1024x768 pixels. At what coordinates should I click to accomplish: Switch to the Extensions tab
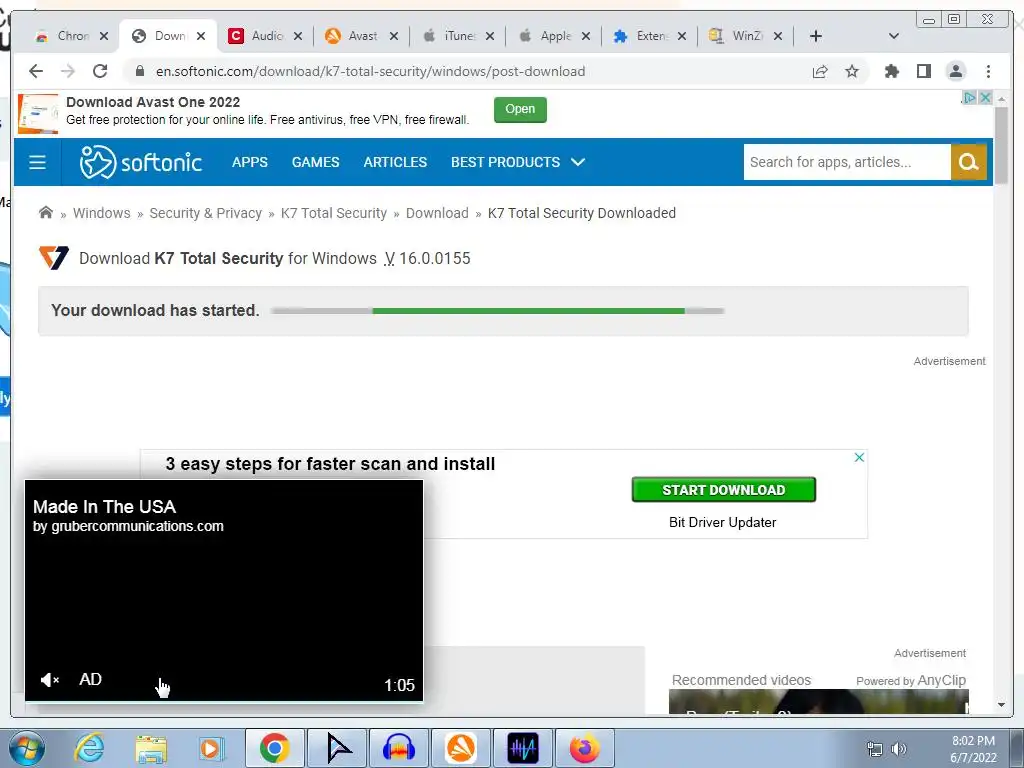click(x=641, y=36)
